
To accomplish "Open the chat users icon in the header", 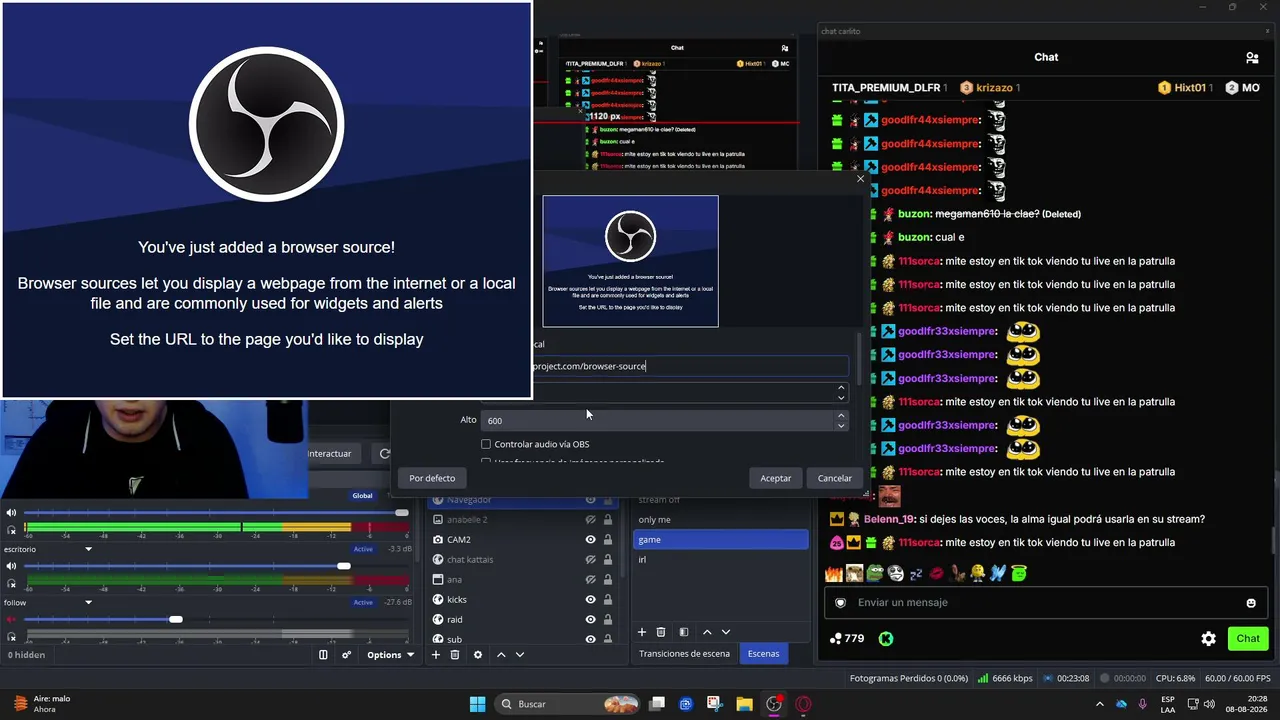I will (1251, 57).
